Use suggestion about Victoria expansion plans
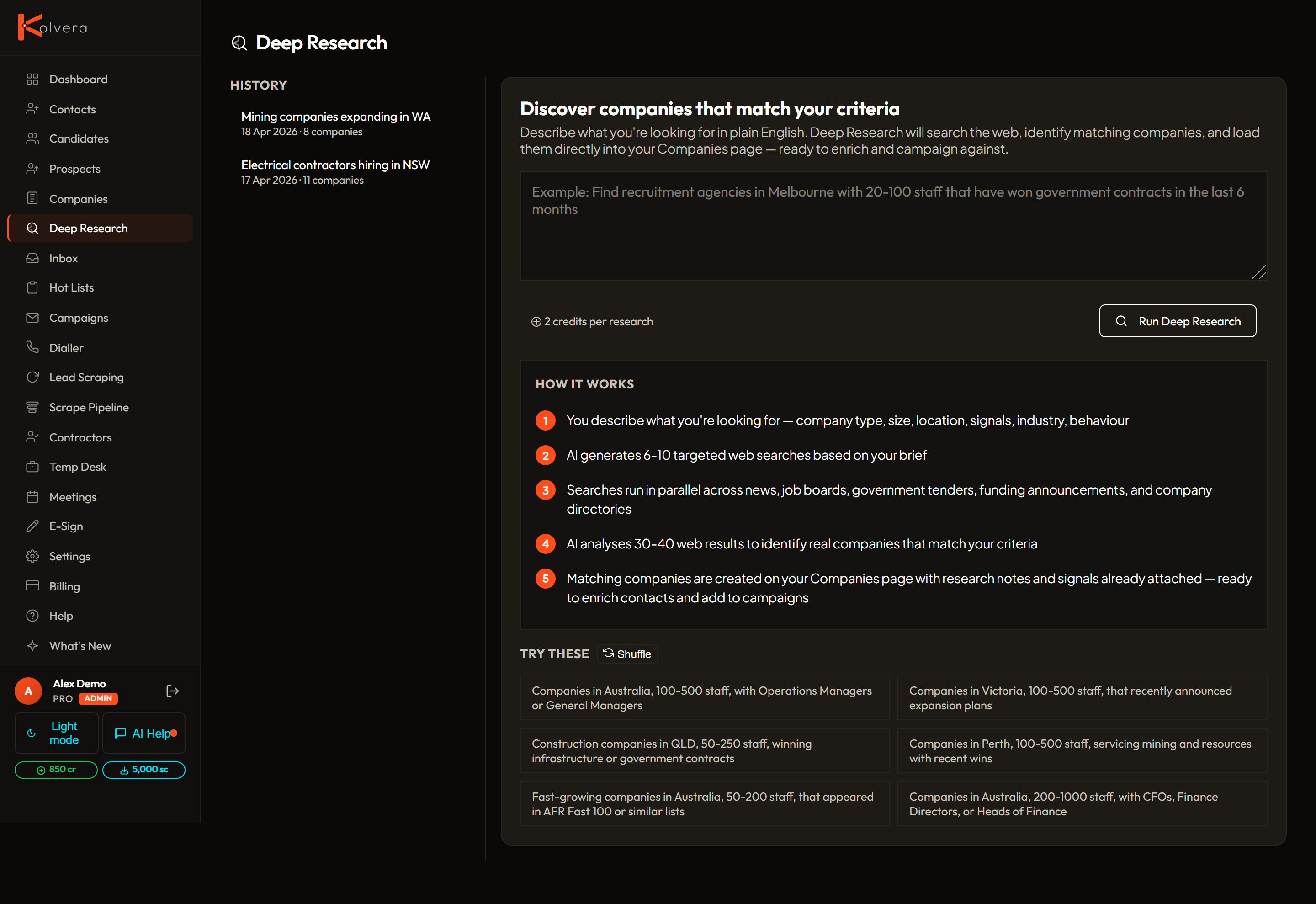Screen dimensions: 1316x904 point(1082,697)
